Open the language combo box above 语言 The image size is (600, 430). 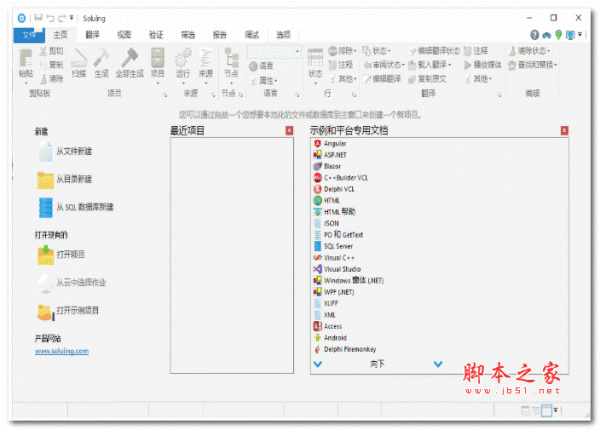274,52
